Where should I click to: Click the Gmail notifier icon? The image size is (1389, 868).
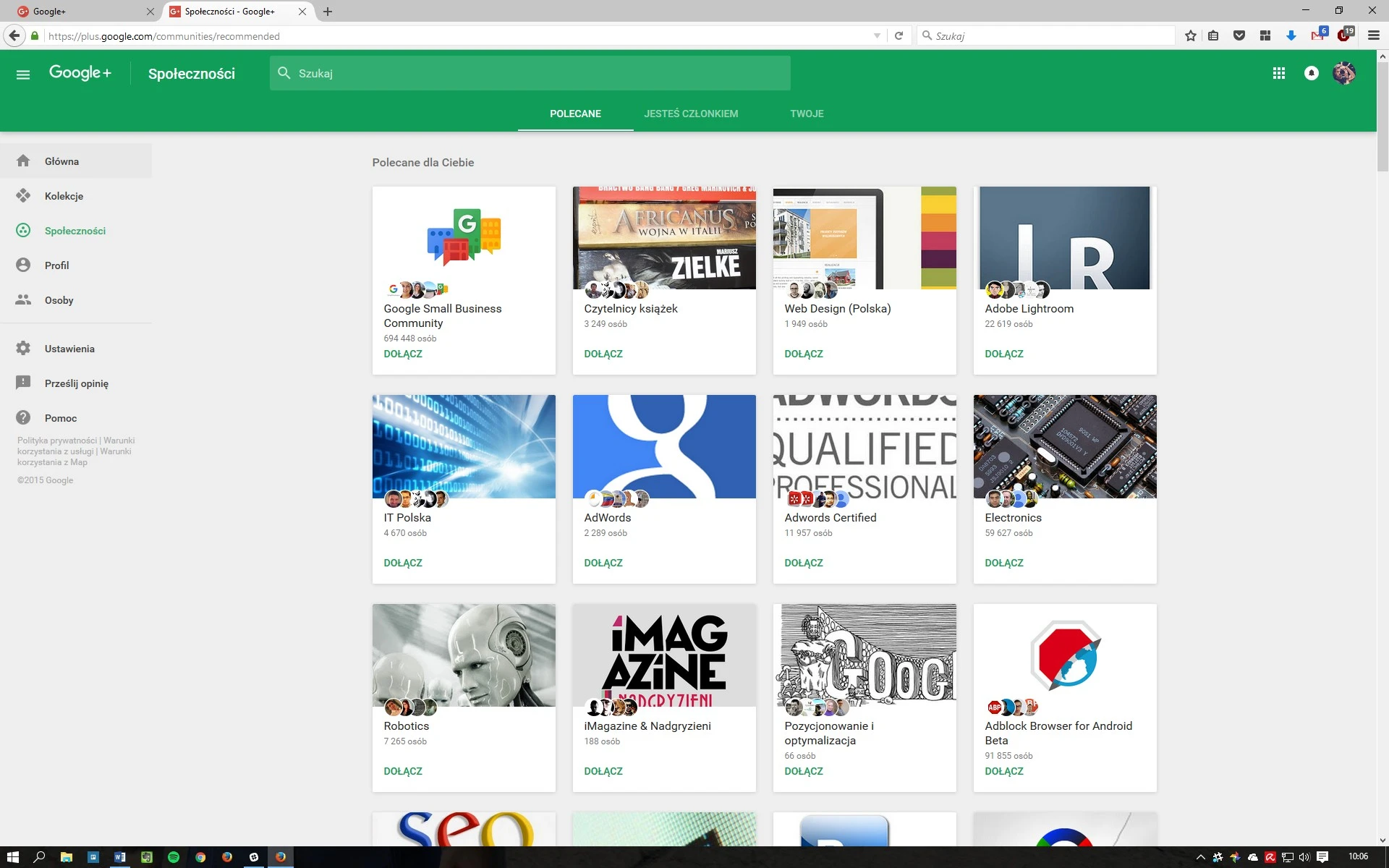(x=1318, y=35)
